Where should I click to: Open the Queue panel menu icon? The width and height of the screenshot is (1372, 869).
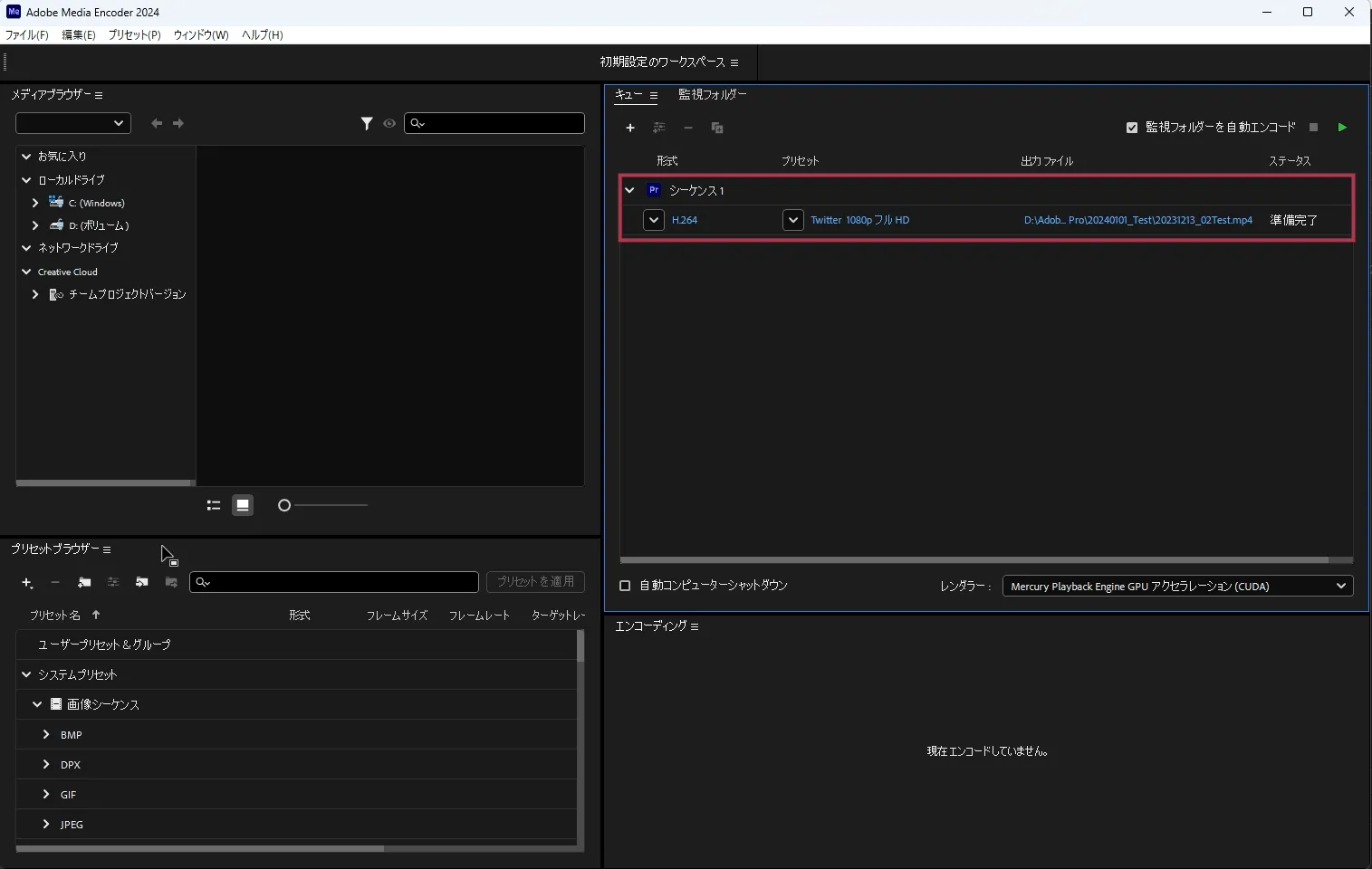(x=654, y=95)
